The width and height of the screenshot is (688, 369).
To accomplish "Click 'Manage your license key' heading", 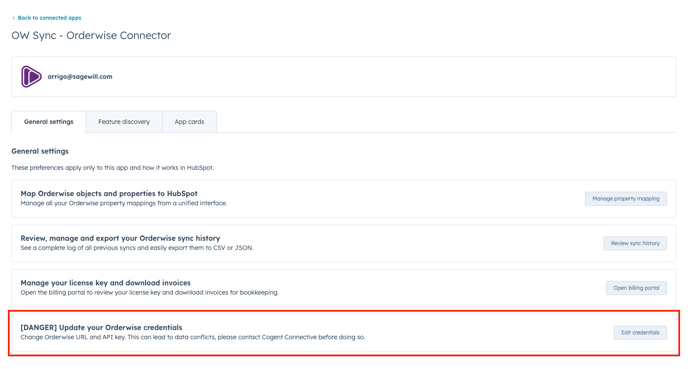I will pos(105,283).
